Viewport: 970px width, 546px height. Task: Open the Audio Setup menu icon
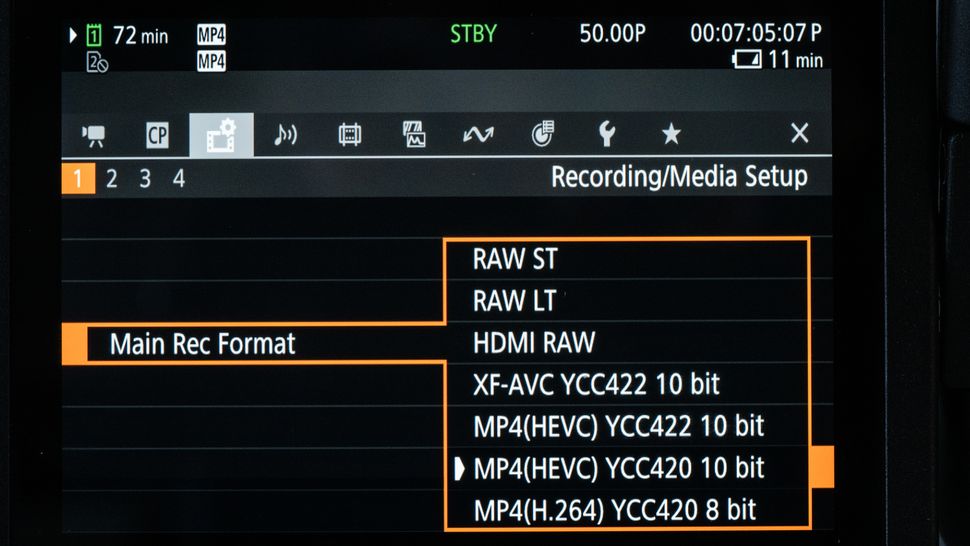[286, 135]
